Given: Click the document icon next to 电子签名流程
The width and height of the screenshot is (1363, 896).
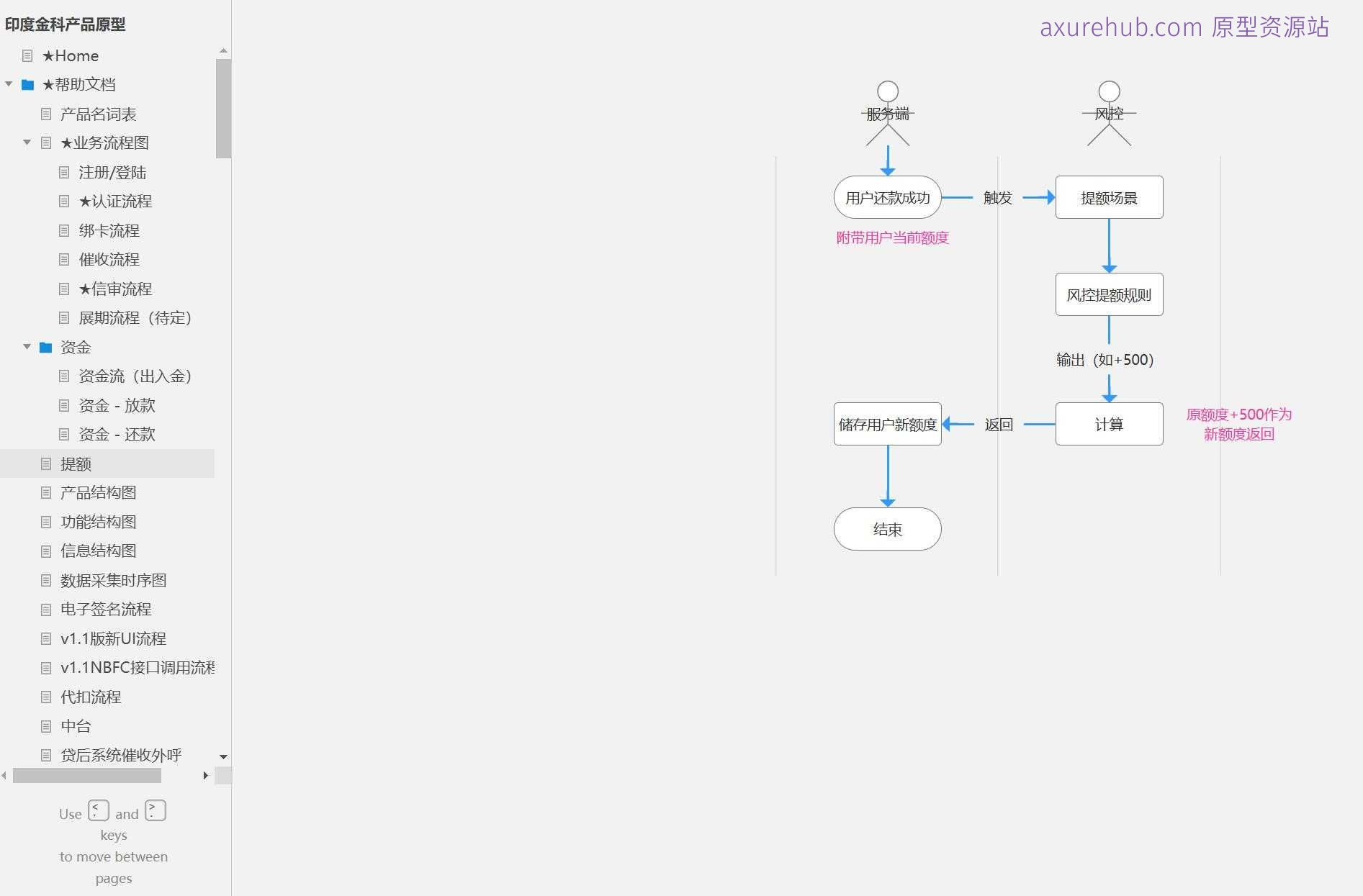Looking at the screenshot, I should point(45,610).
